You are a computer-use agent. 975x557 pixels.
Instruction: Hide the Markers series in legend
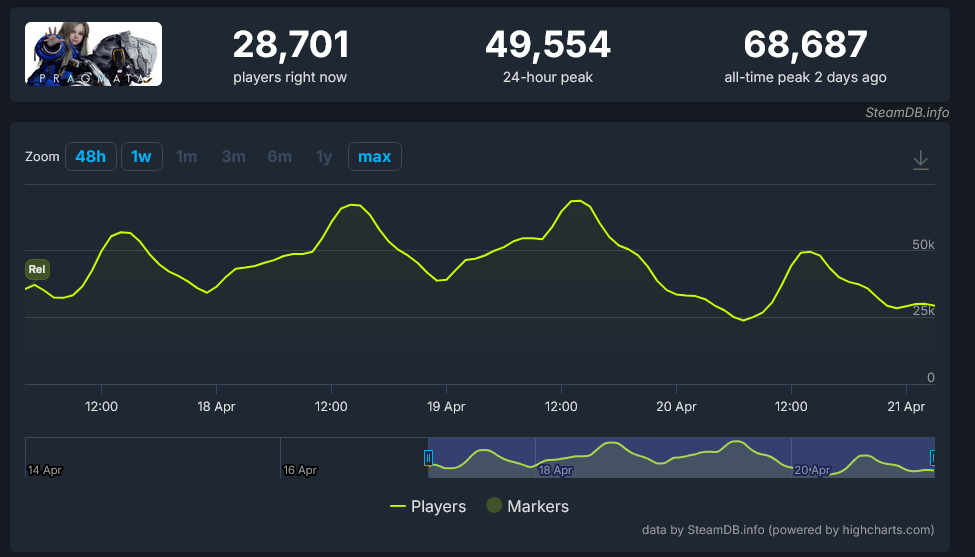(x=527, y=507)
